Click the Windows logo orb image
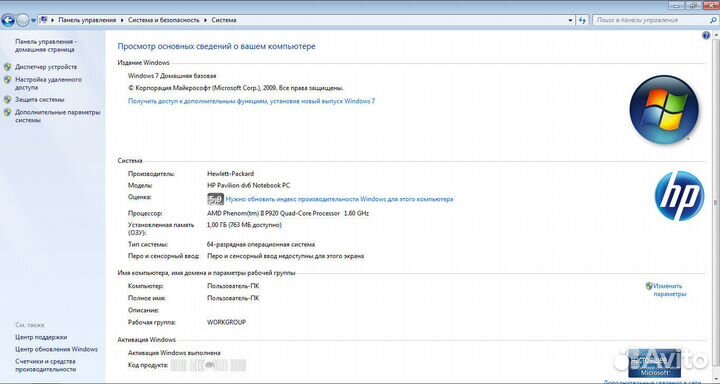720x384 pixels. [x=664, y=110]
